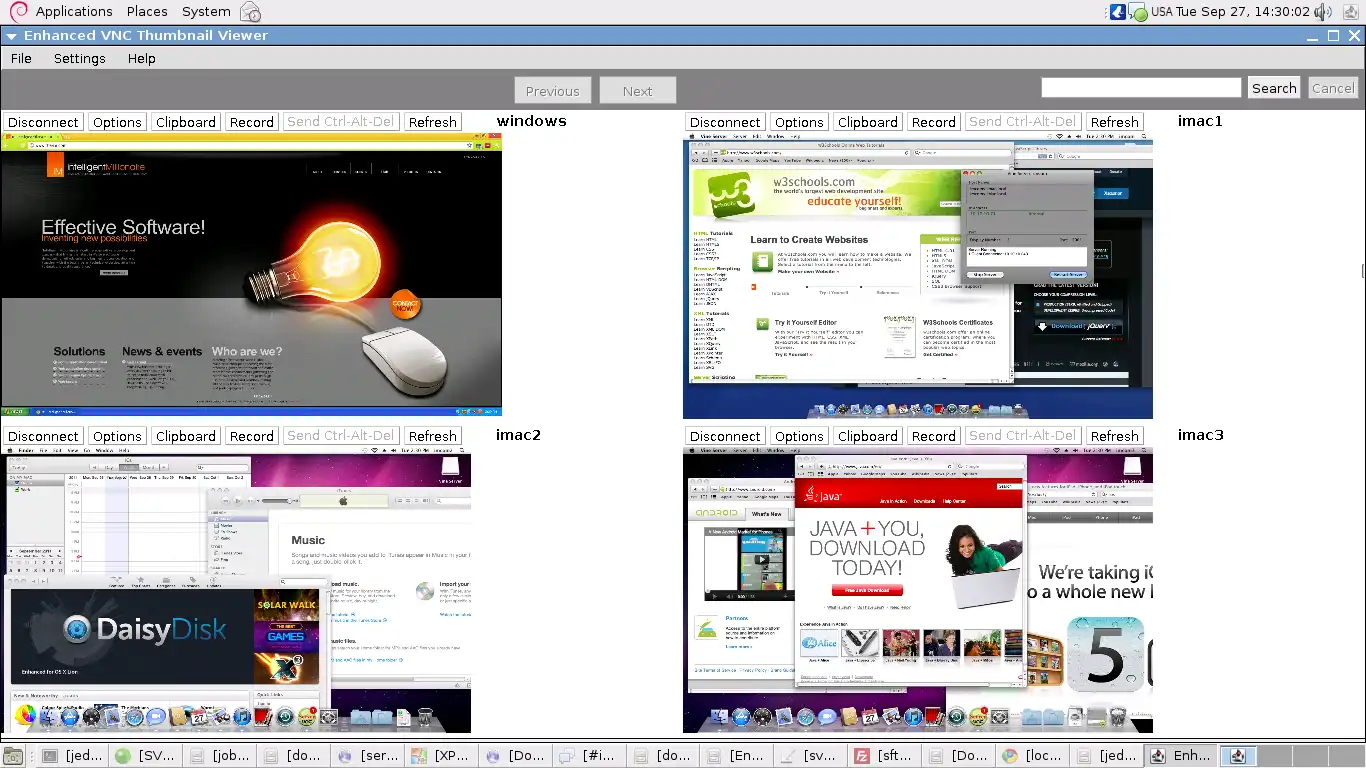Open the Bluetooth tray icon
This screenshot has height=768, width=1366.
[x=1118, y=12]
